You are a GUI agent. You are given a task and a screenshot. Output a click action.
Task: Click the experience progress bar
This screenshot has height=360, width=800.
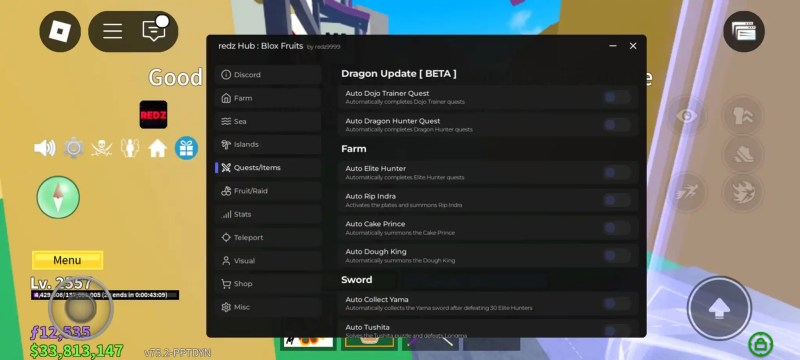pyautogui.click(x=105, y=295)
